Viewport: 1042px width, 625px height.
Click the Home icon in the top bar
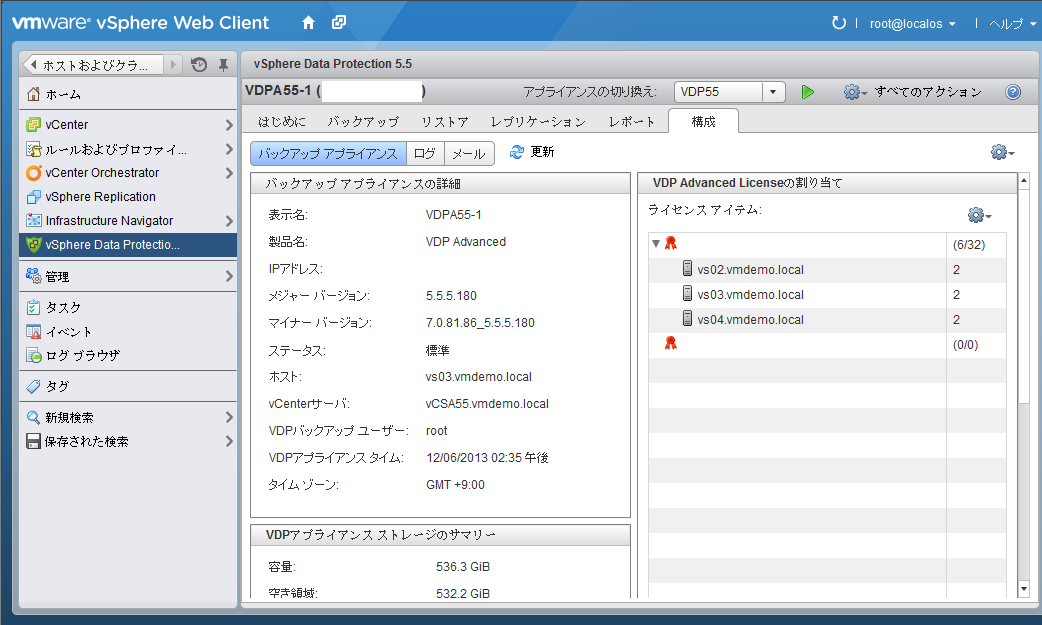point(310,21)
